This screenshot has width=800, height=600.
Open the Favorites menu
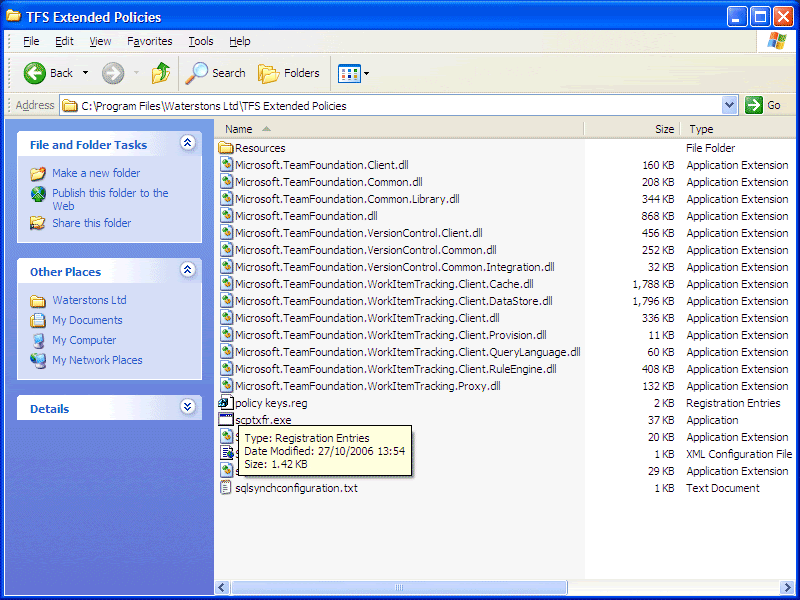click(149, 41)
